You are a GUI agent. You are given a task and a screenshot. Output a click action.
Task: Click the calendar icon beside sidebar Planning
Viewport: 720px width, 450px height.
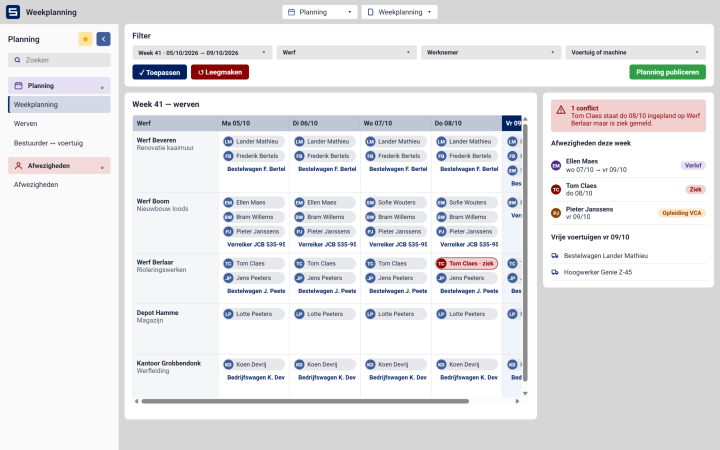[18, 85]
